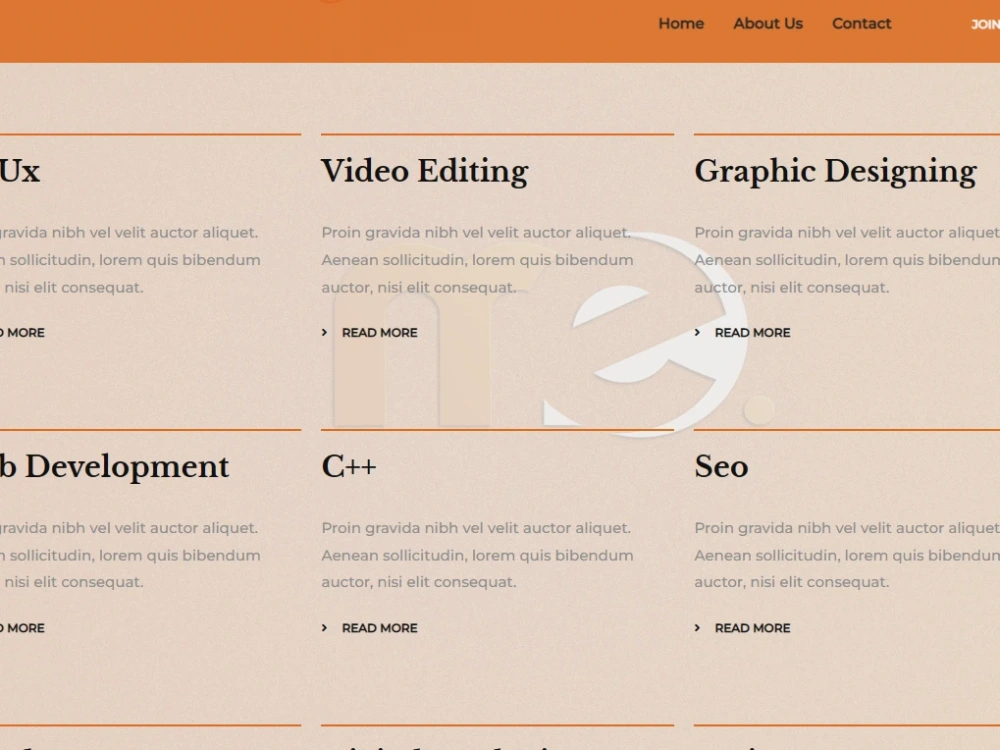Click the arrow icon beside Graphic Designing READ MORE
The width and height of the screenshot is (1000, 750).
(699, 332)
